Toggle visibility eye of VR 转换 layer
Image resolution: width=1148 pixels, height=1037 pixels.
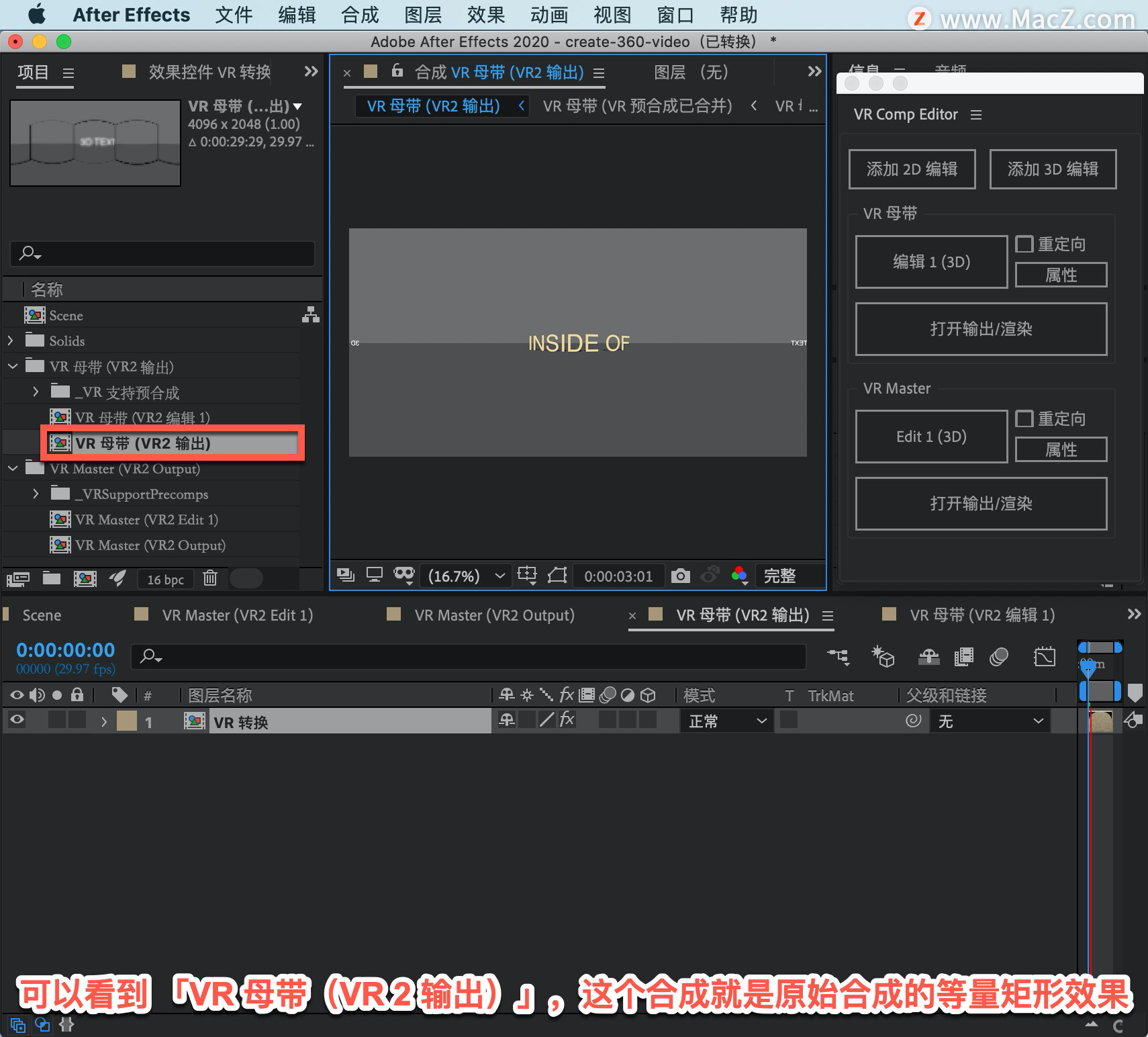click(17, 720)
